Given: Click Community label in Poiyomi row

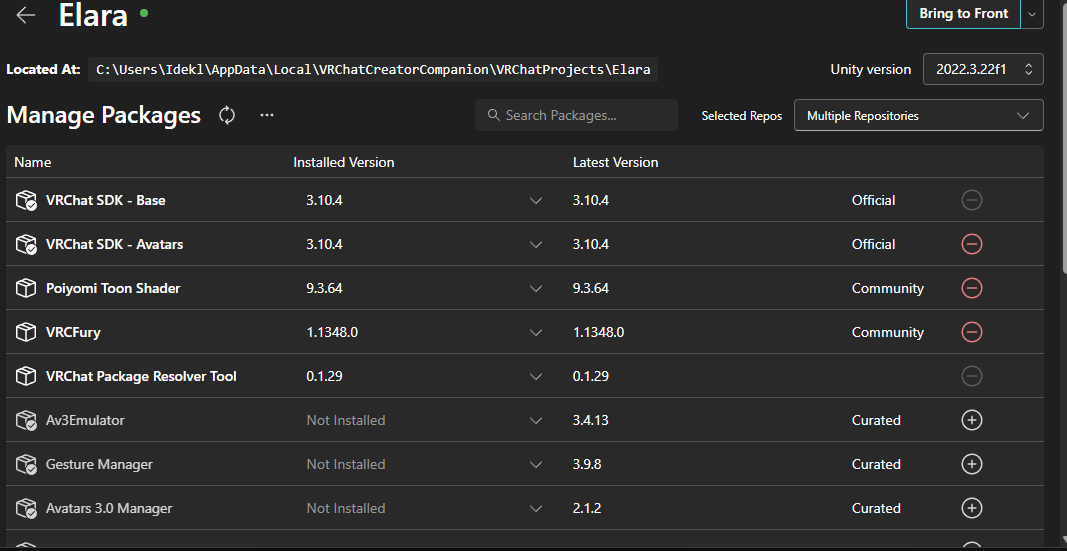Looking at the screenshot, I should pos(887,288).
